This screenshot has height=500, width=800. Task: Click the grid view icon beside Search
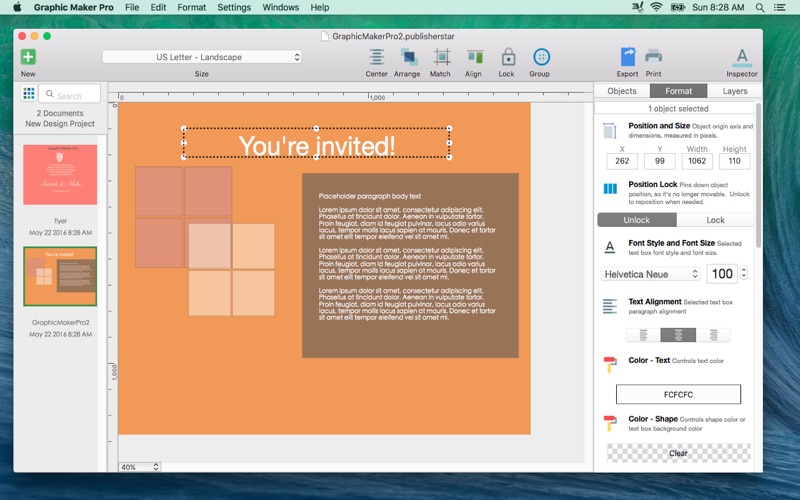pyautogui.click(x=29, y=93)
